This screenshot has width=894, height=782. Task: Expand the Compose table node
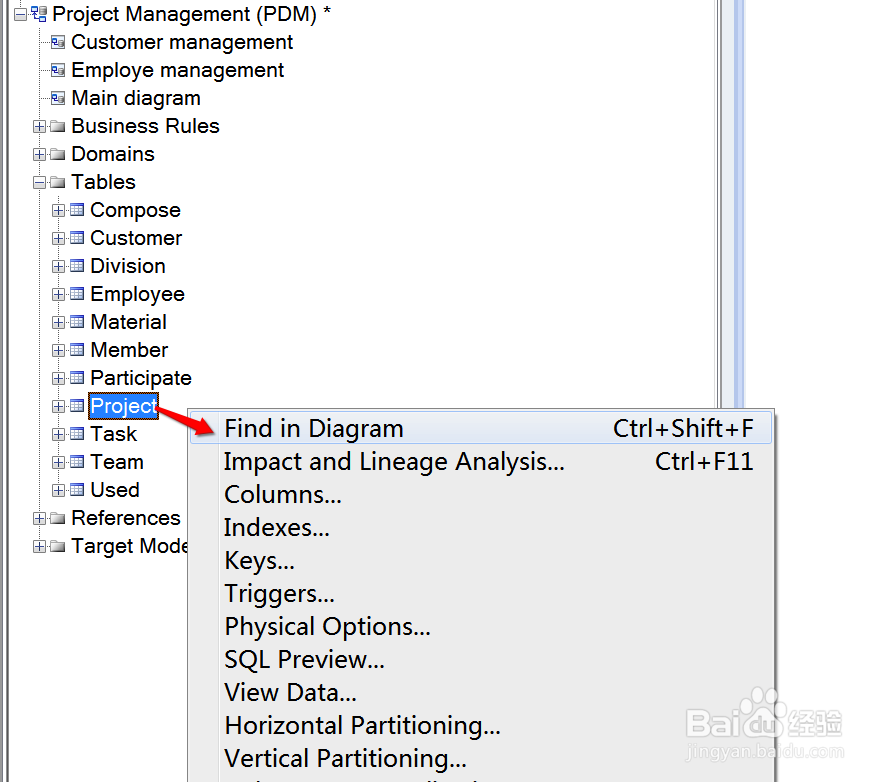(58, 210)
